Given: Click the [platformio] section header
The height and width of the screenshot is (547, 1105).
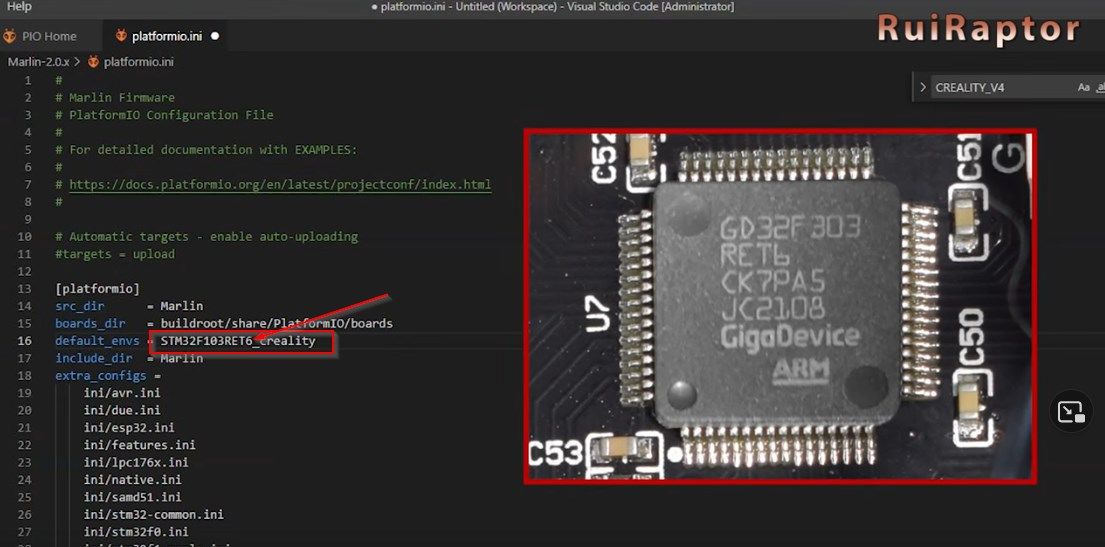Looking at the screenshot, I should coord(97,288).
